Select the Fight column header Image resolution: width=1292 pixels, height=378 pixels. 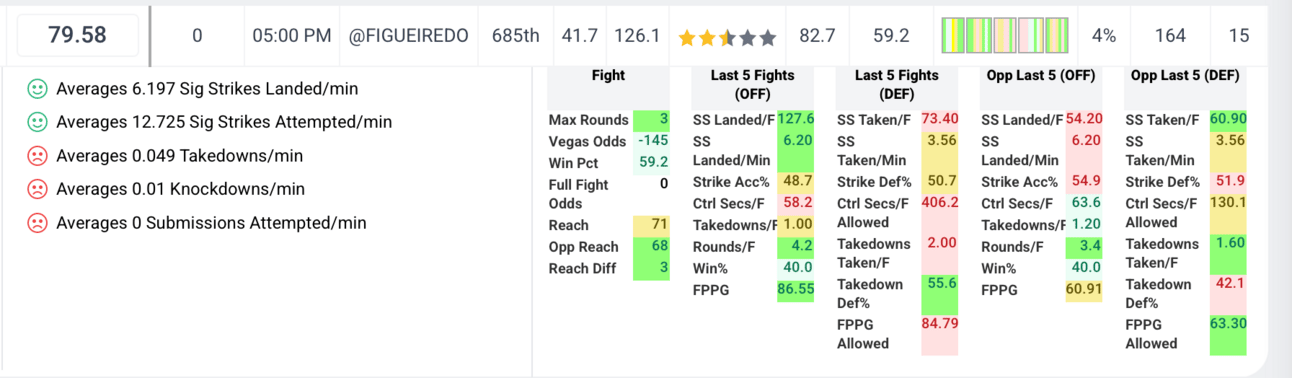point(608,75)
